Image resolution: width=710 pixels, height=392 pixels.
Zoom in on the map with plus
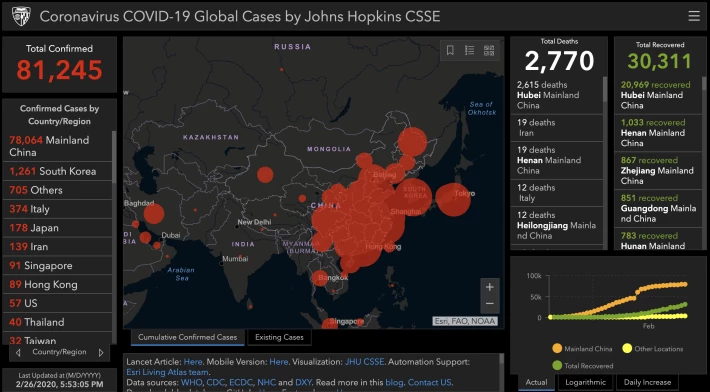pyautogui.click(x=489, y=287)
